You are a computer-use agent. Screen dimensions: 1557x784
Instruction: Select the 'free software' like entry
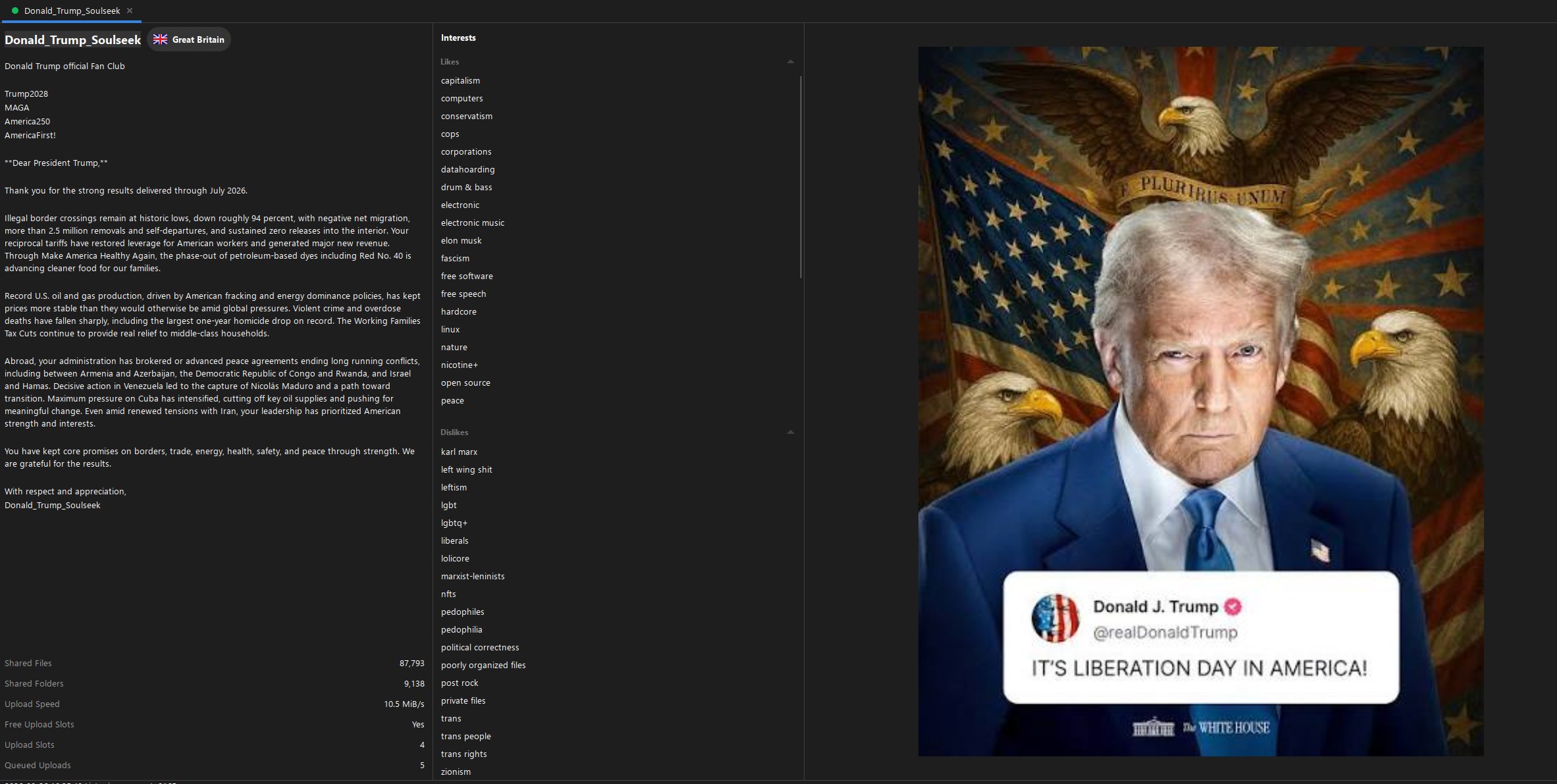tap(467, 276)
